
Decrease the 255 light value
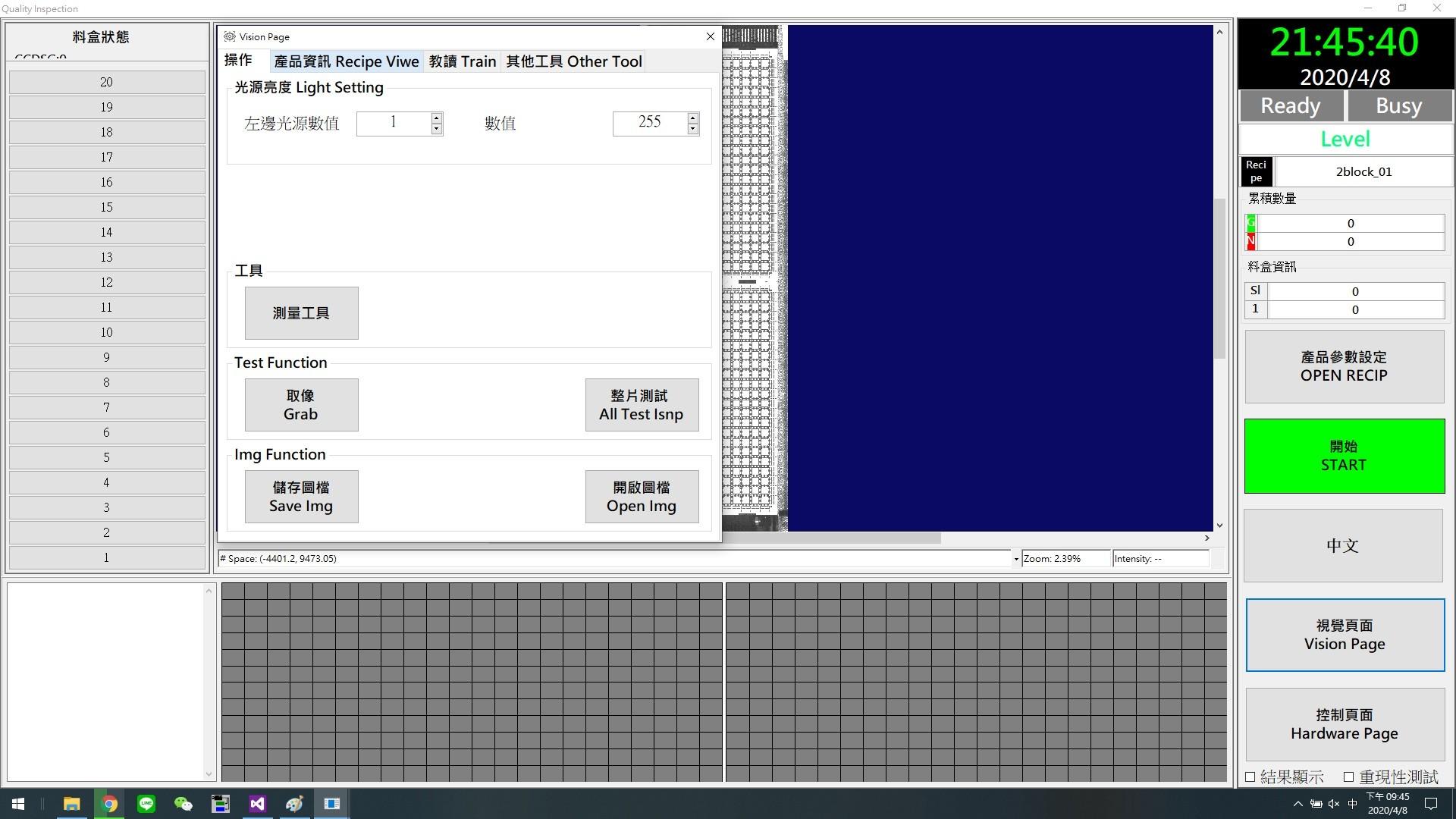point(692,129)
